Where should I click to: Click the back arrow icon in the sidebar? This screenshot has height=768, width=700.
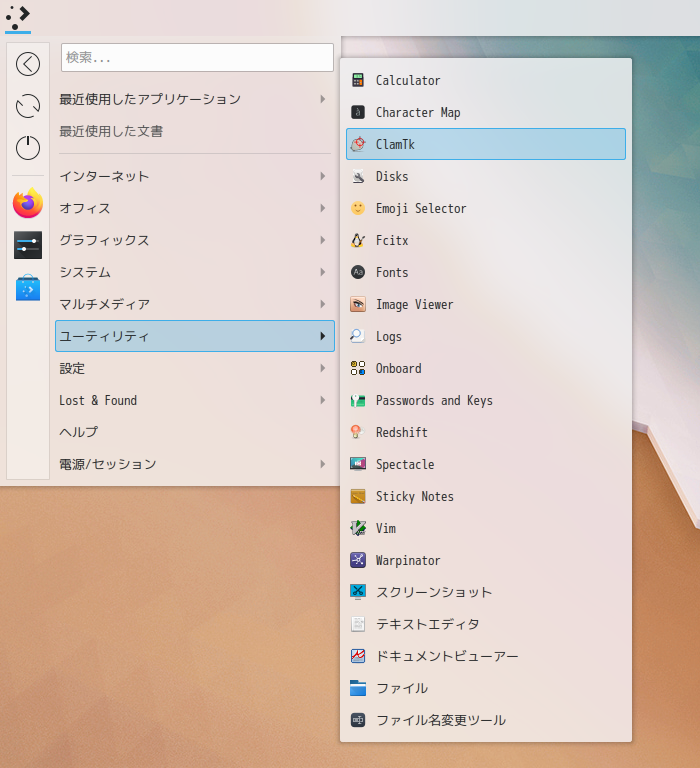tap(28, 64)
